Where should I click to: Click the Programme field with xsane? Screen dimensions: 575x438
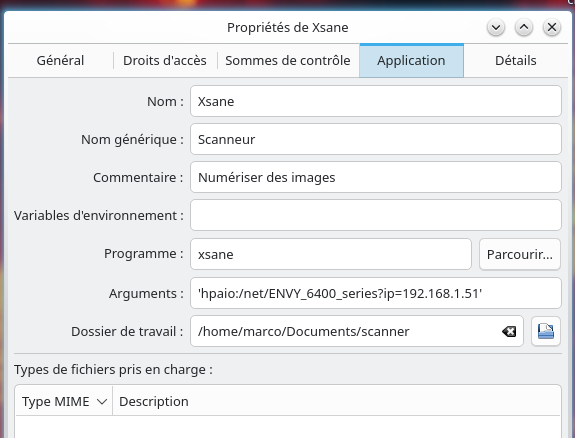click(x=331, y=254)
